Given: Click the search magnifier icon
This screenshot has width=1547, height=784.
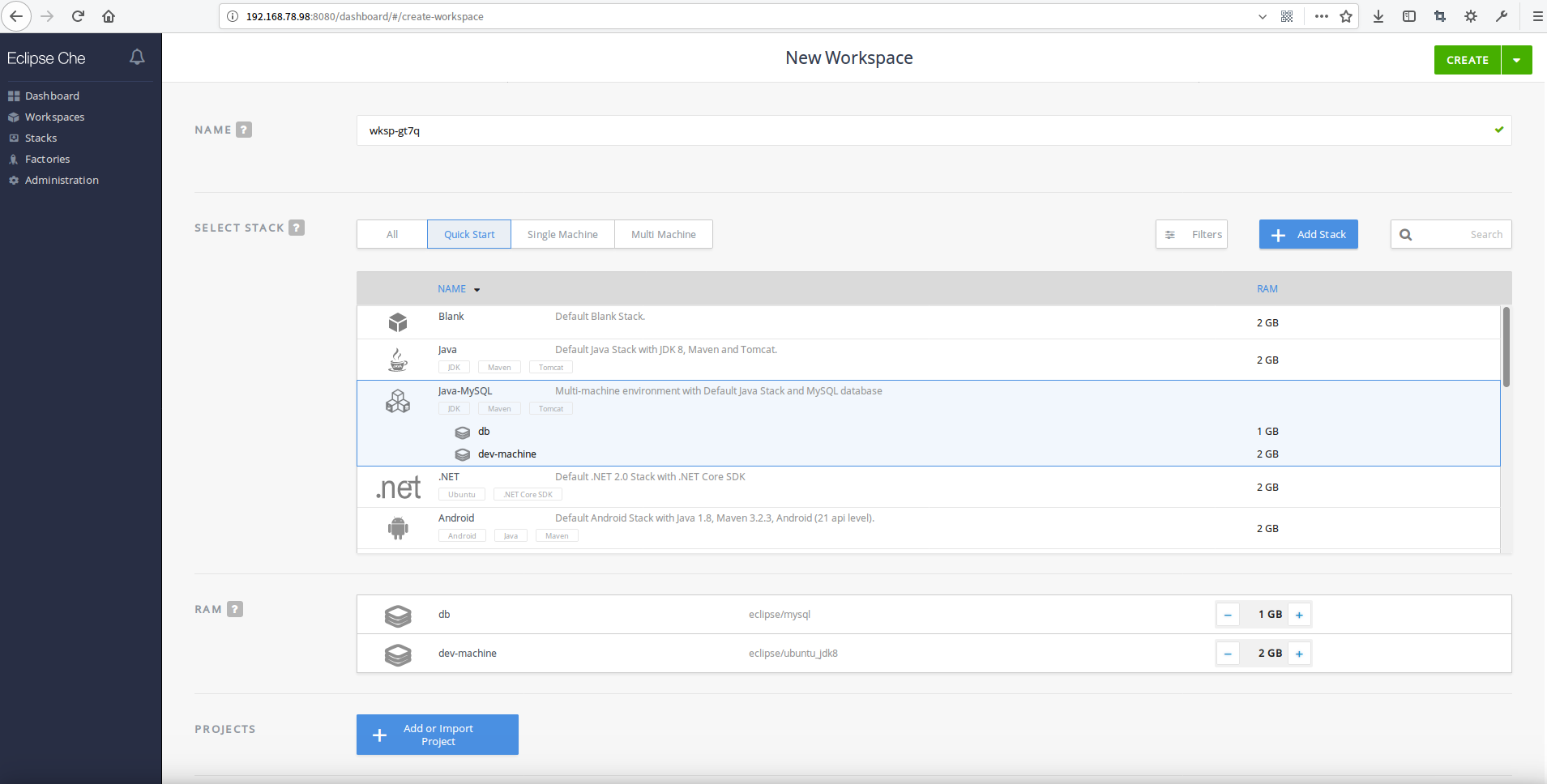Looking at the screenshot, I should [1406, 235].
